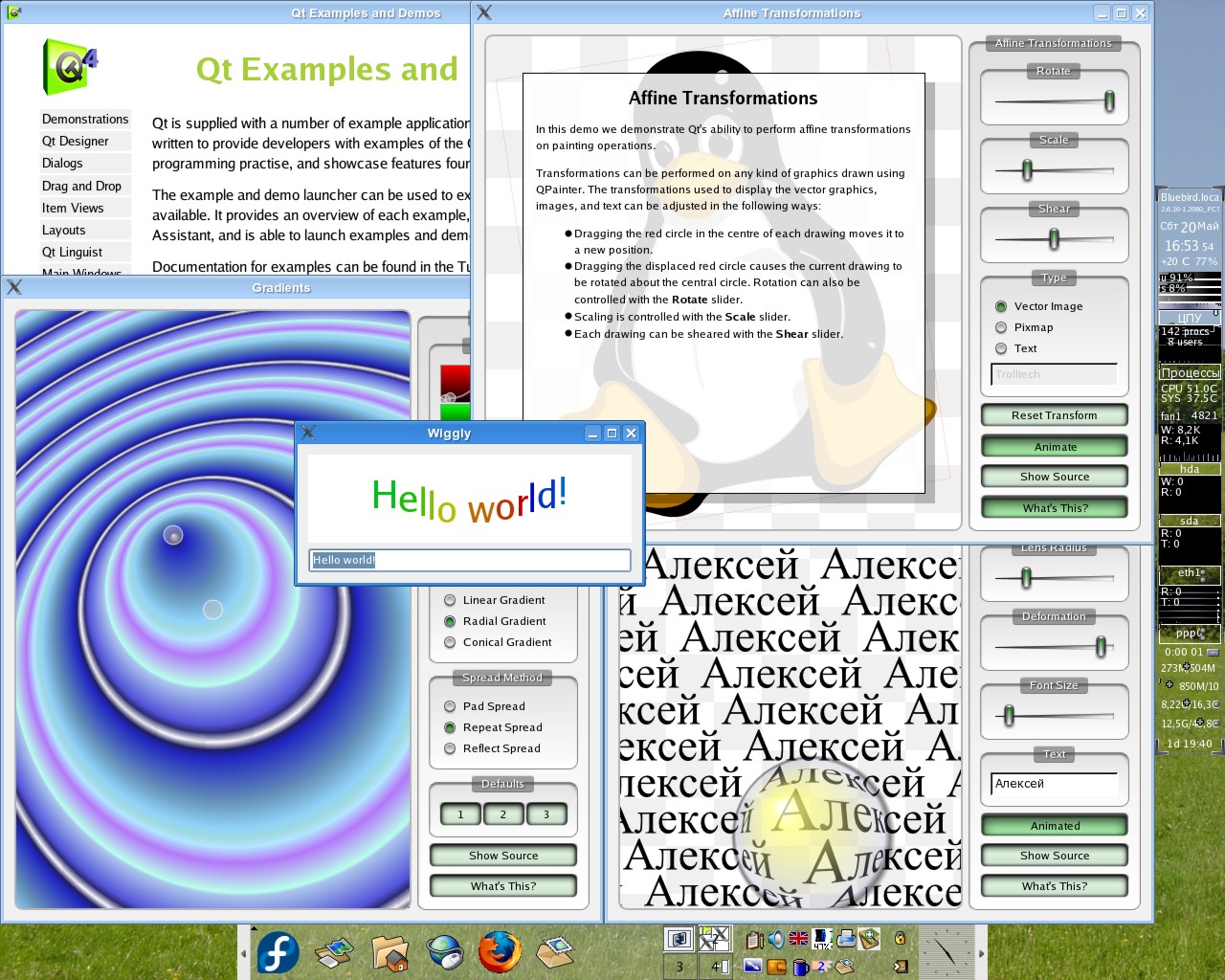
Task: Select the Vector Image type option
Action: (x=1039, y=306)
